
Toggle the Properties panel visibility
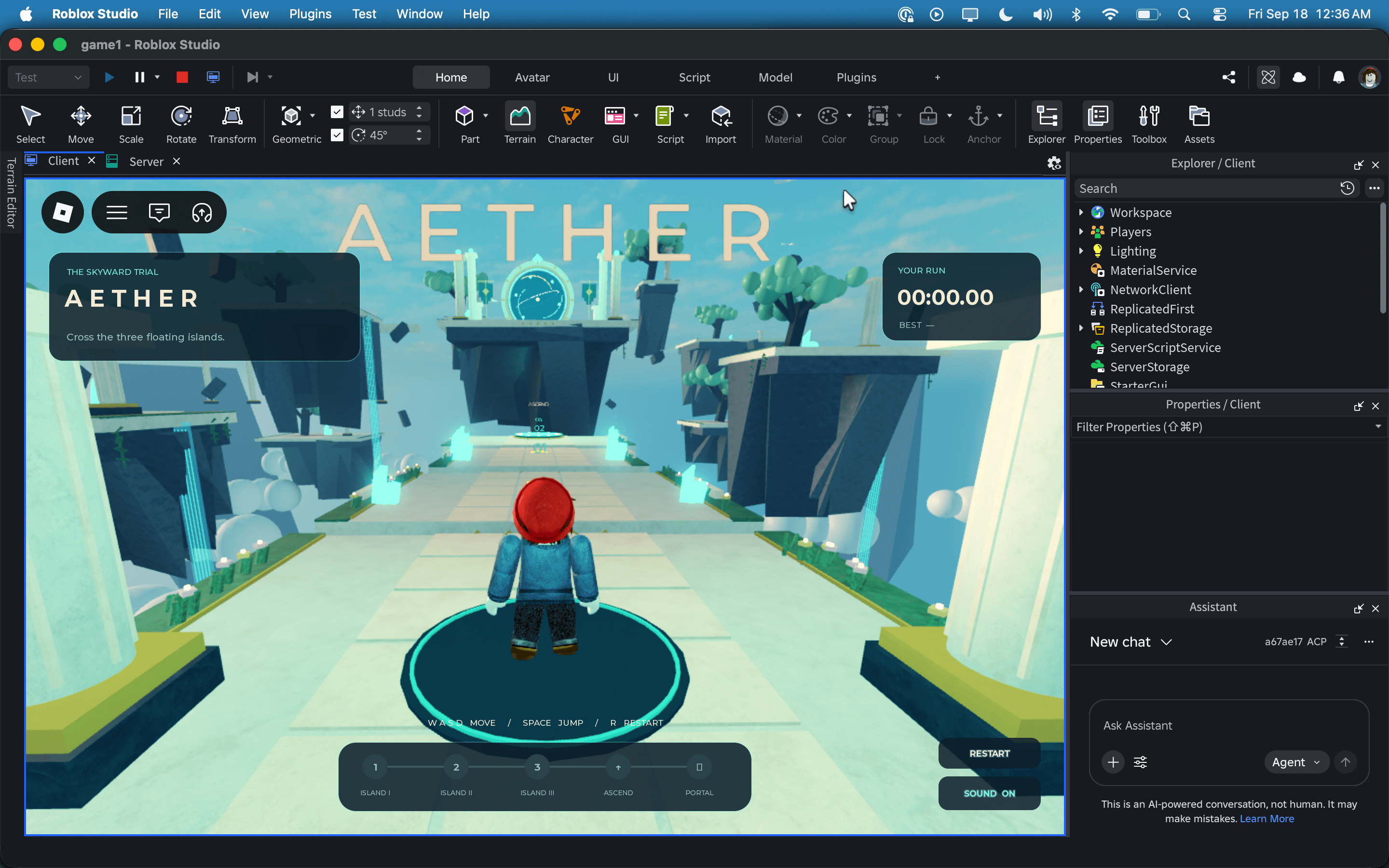pyautogui.click(x=1097, y=124)
